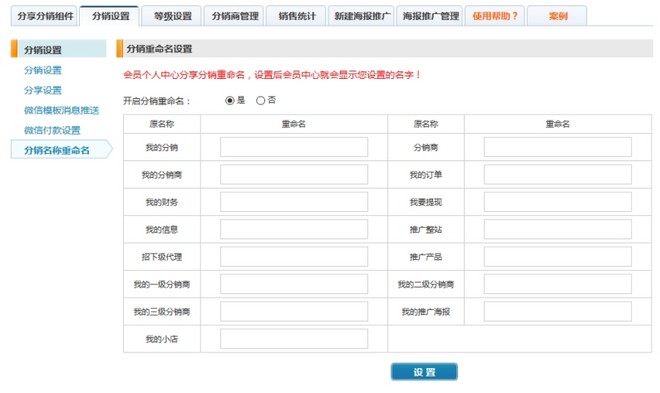Open 微信付款设置 in the sidebar
This screenshot has height=393, width=660.
click(x=52, y=130)
